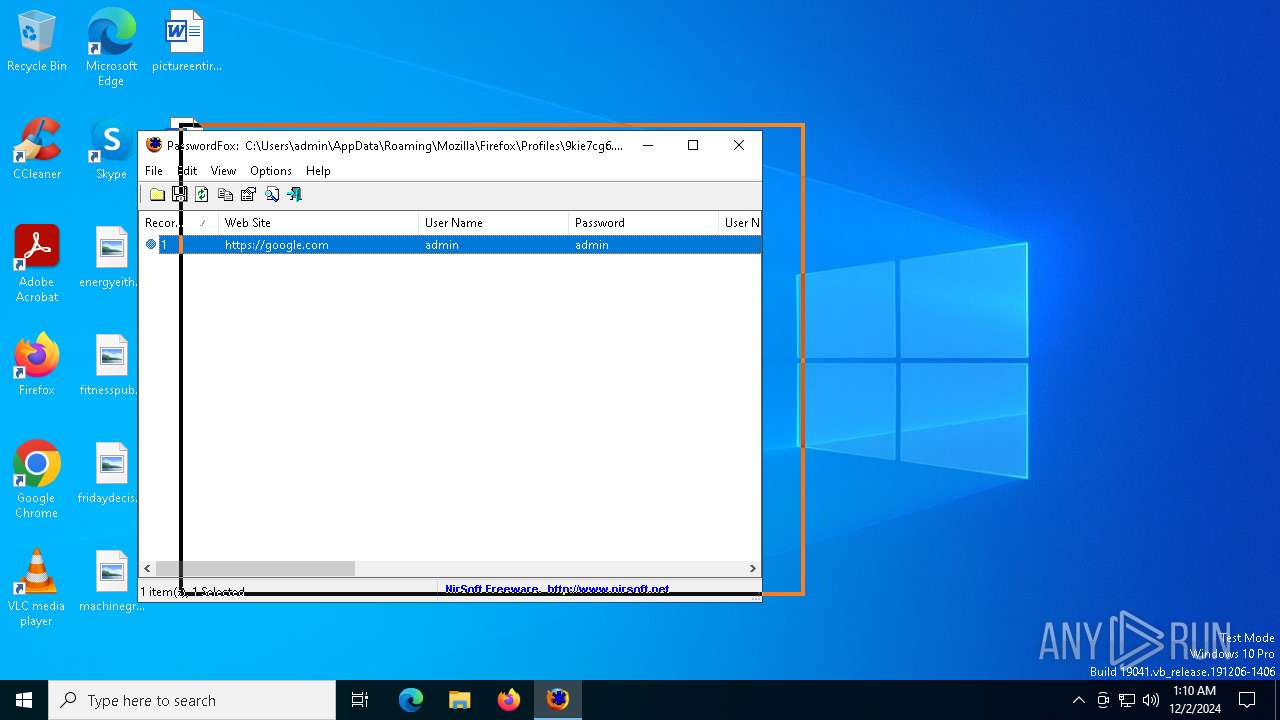Click the admin password cell
Screen dimensions: 1280x720
tap(592, 245)
